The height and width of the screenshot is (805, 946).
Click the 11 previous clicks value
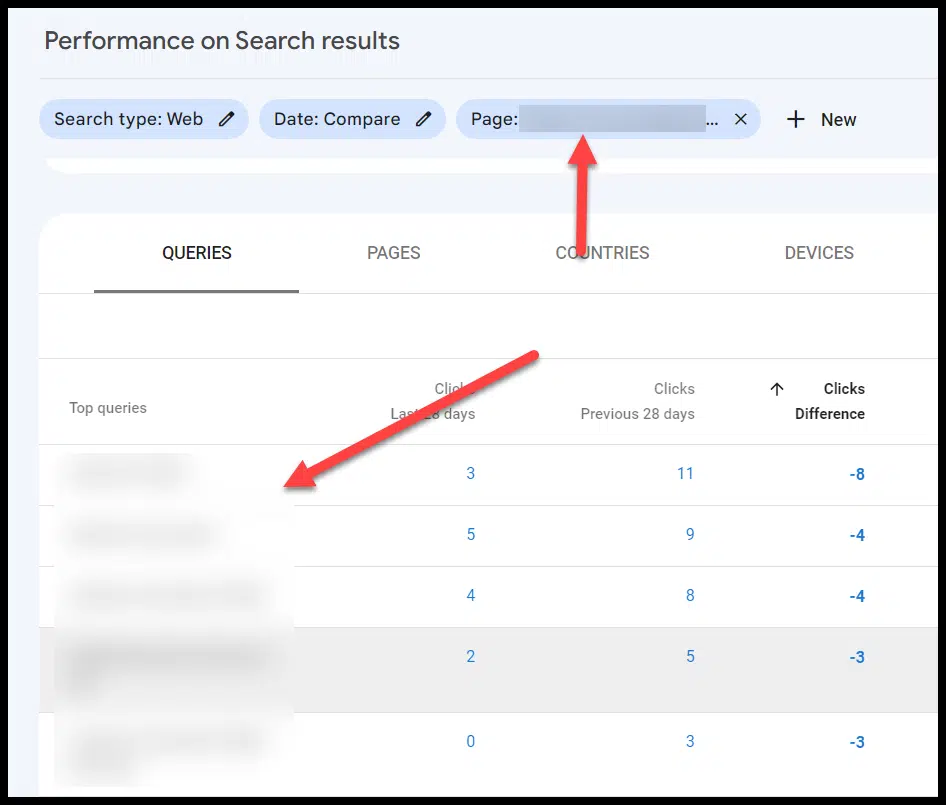click(x=685, y=473)
